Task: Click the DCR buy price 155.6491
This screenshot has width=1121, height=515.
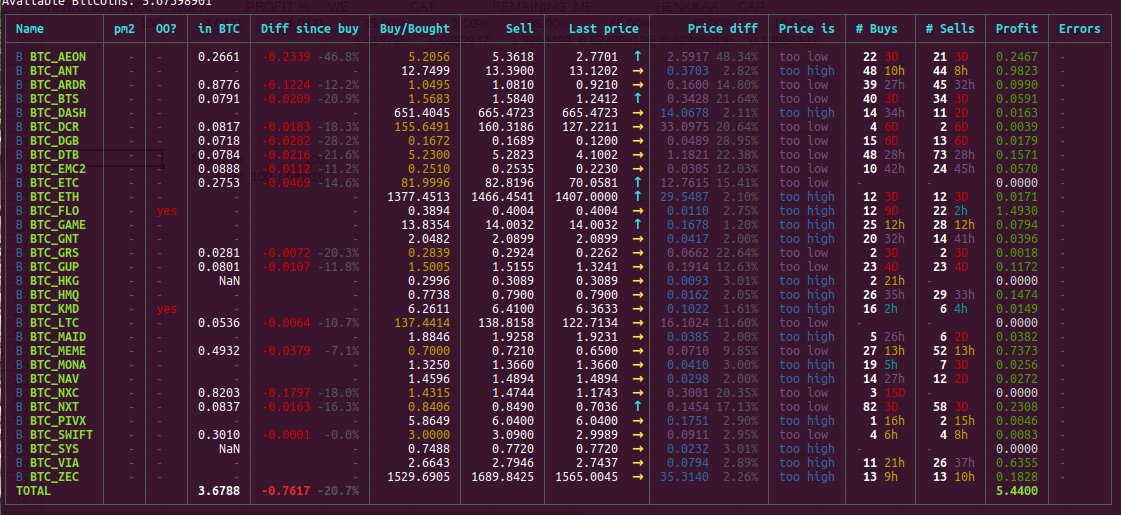Action: pyautogui.click(x=422, y=127)
